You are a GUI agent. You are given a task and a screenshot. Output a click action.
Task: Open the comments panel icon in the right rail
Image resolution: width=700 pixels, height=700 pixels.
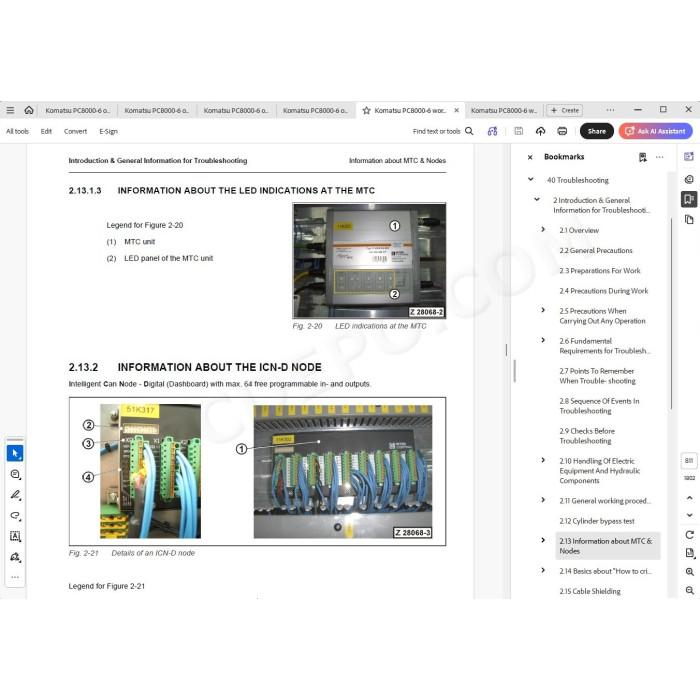689,179
